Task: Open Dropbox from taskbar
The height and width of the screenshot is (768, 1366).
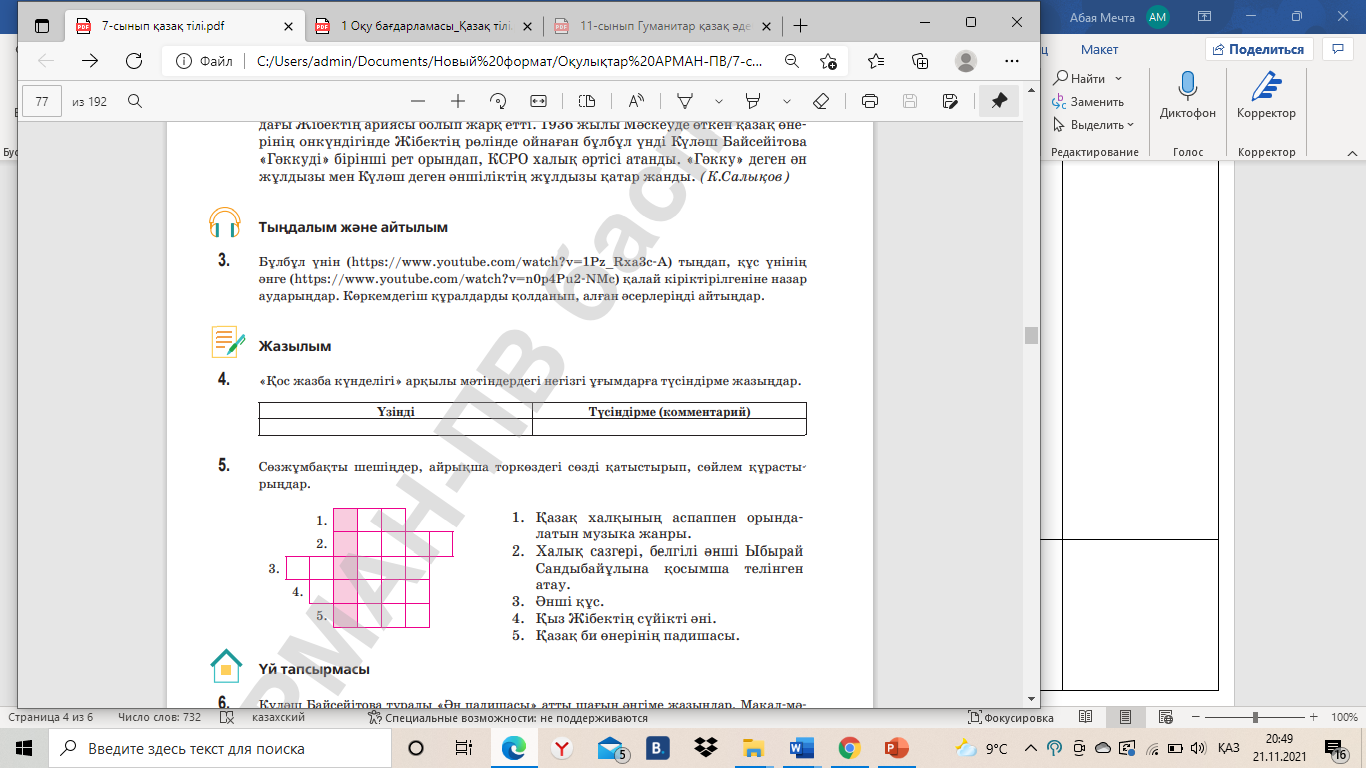Action: click(x=706, y=748)
